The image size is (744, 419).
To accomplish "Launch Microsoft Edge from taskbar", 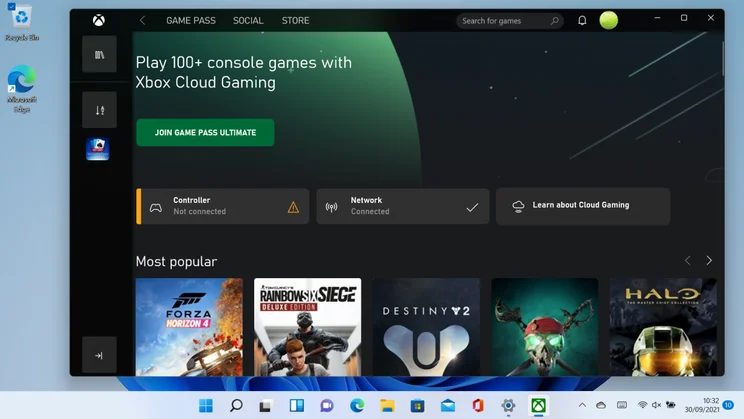I will (x=357, y=406).
